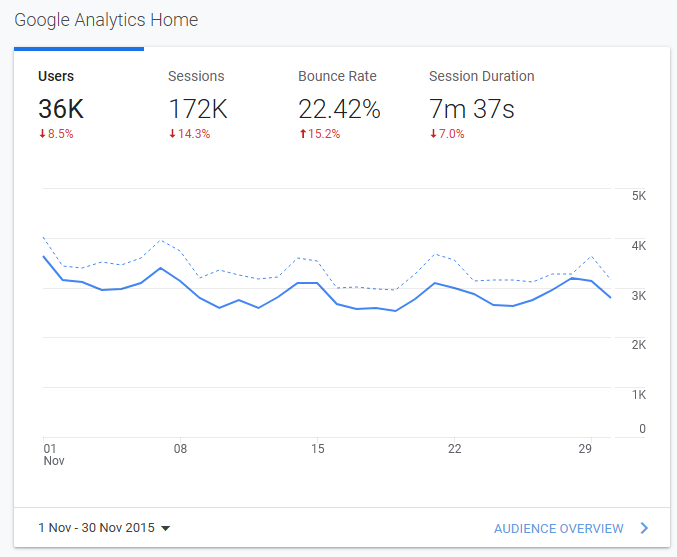Click the 172K sessions value
The image size is (677, 557).
click(197, 109)
